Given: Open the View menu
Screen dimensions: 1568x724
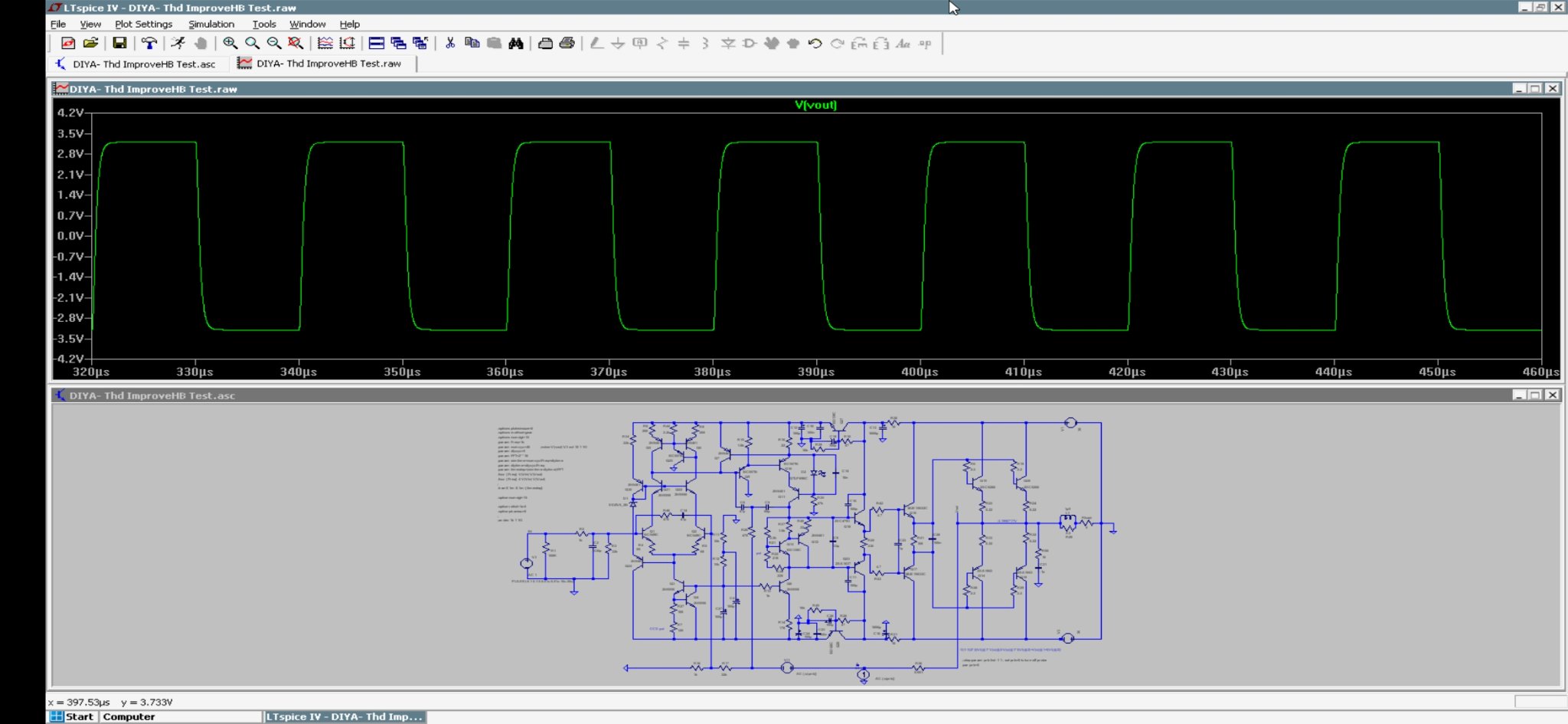Looking at the screenshot, I should (90, 24).
